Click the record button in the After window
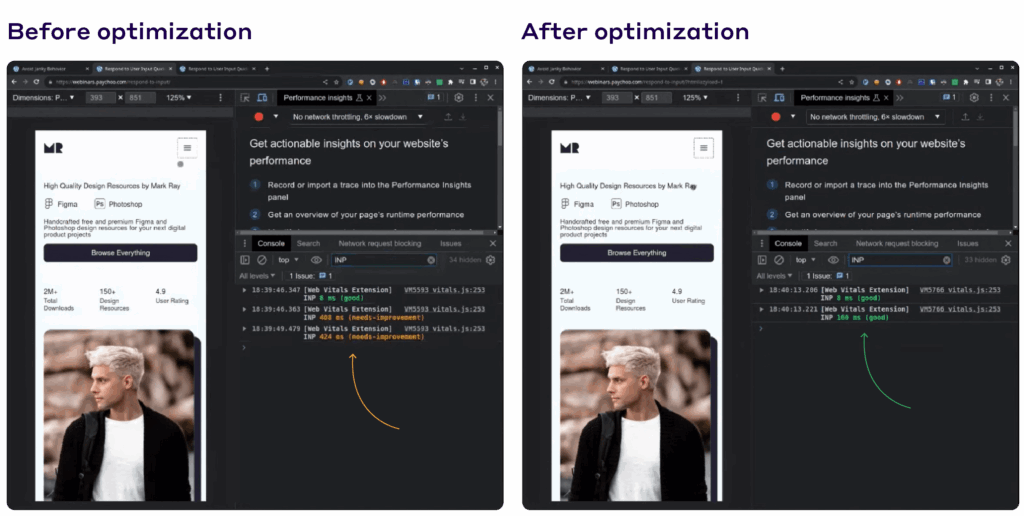 pos(776,117)
